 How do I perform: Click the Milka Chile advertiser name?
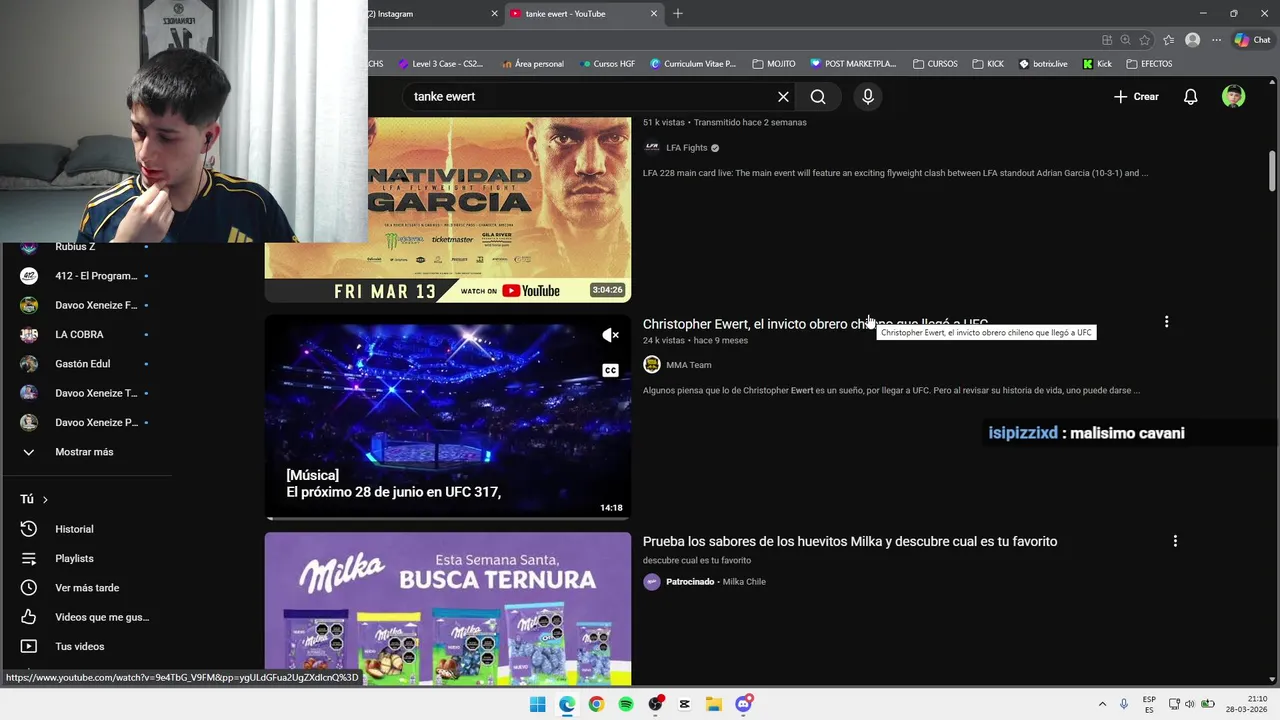(744, 582)
